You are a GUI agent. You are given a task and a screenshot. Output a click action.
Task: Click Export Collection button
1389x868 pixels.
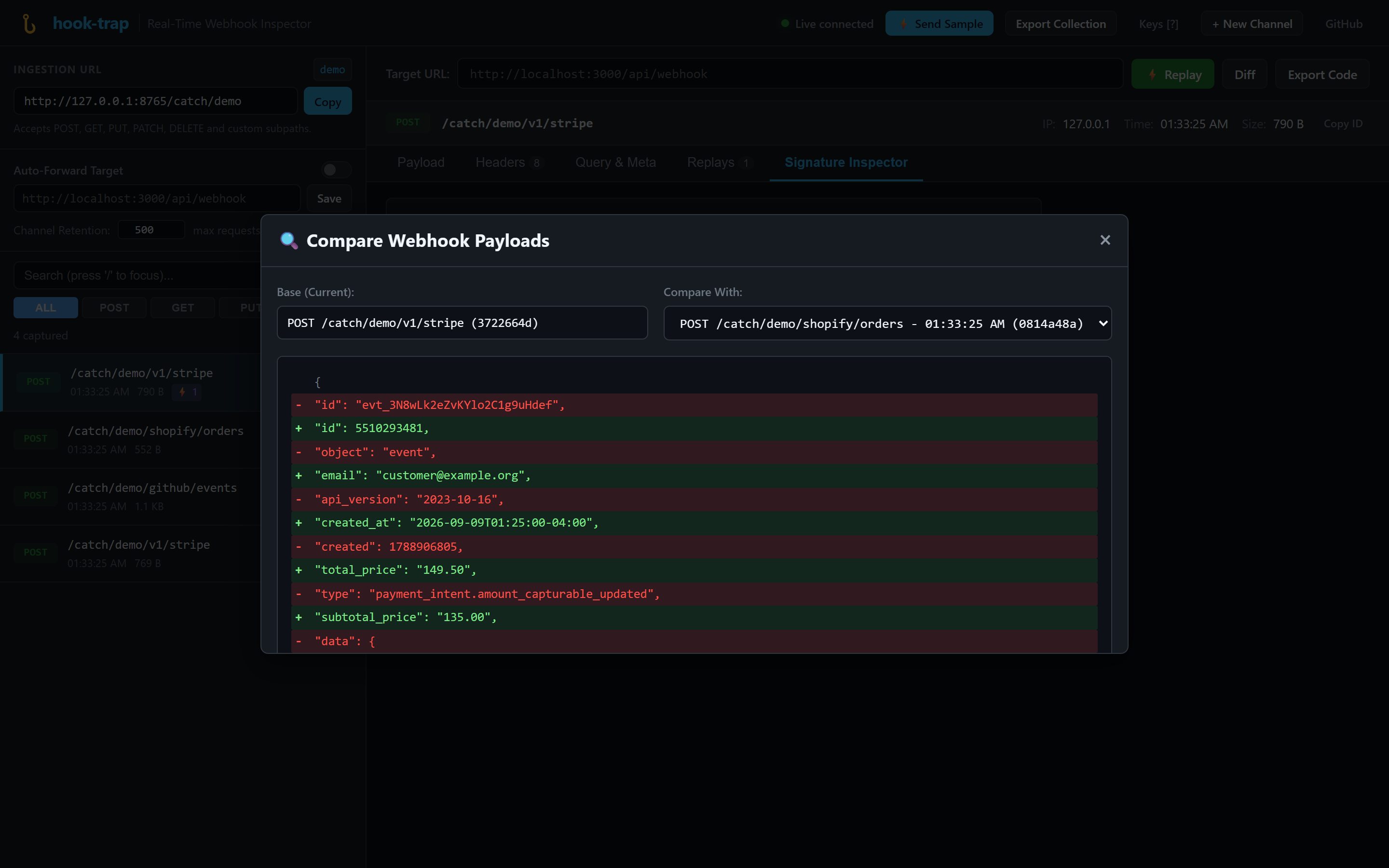point(1060,24)
